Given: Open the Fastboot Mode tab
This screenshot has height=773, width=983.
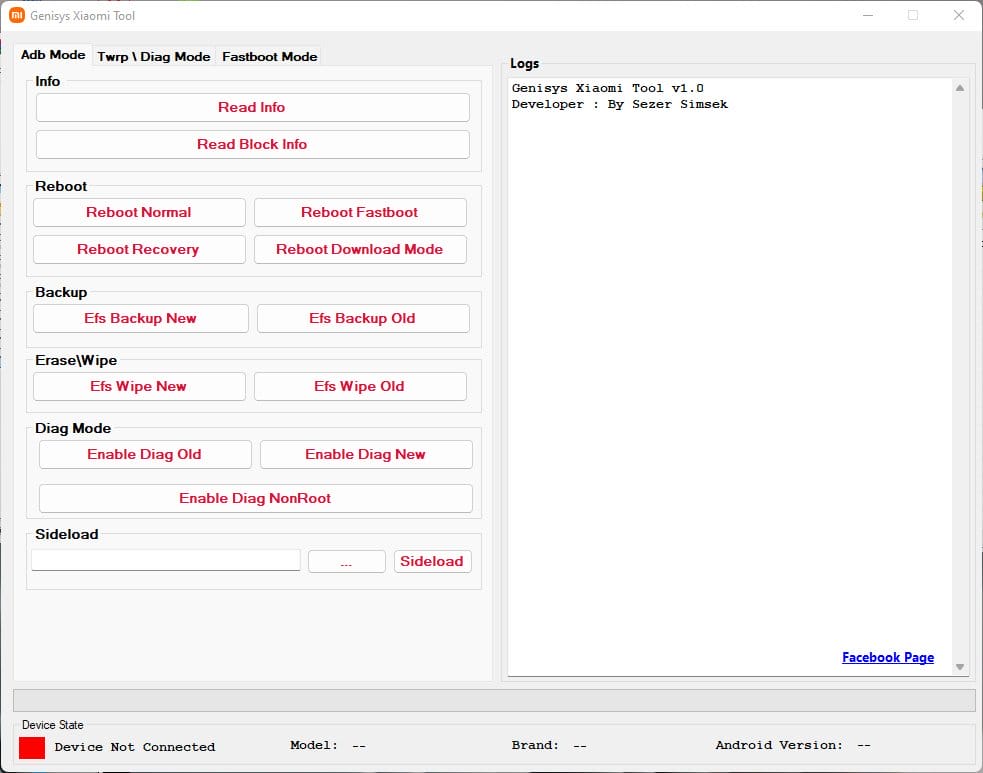Looking at the screenshot, I should coord(270,56).
